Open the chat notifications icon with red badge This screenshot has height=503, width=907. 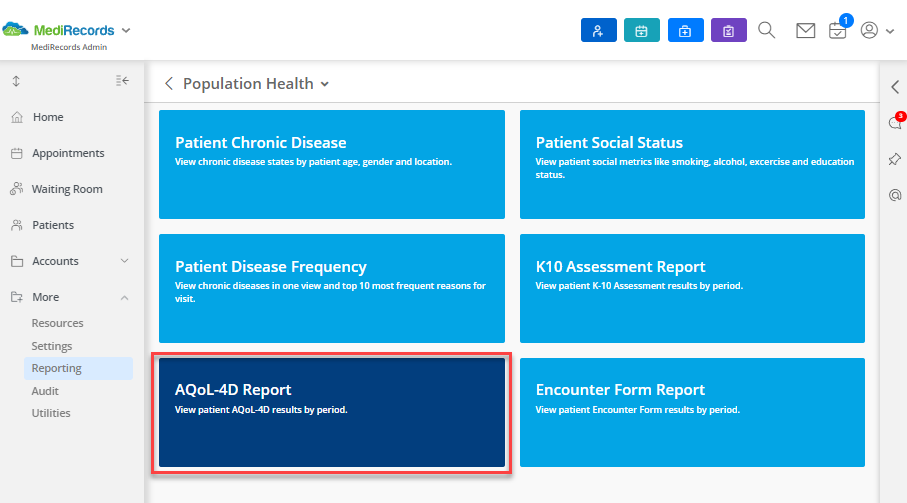coord(896,121)
